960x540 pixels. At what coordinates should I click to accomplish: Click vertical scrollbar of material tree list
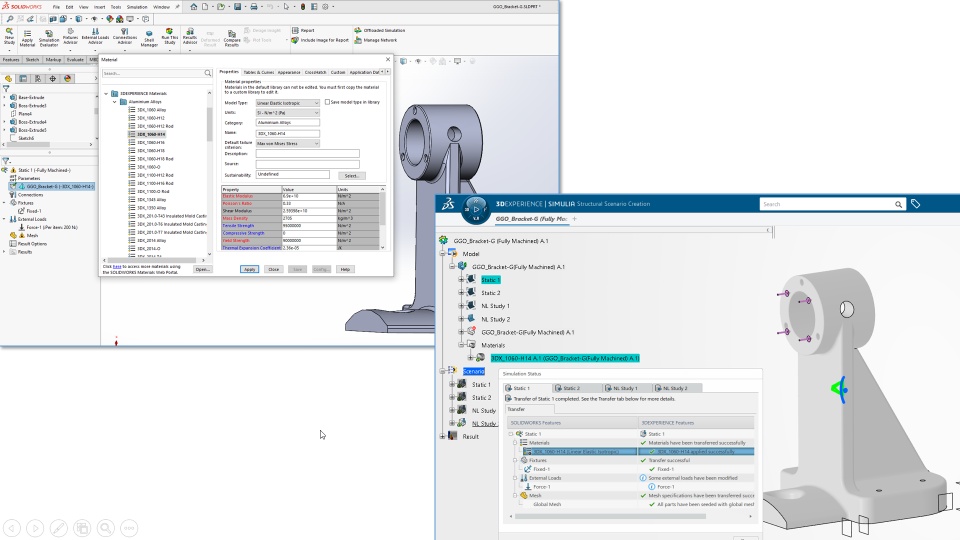[x=209, y=126]
